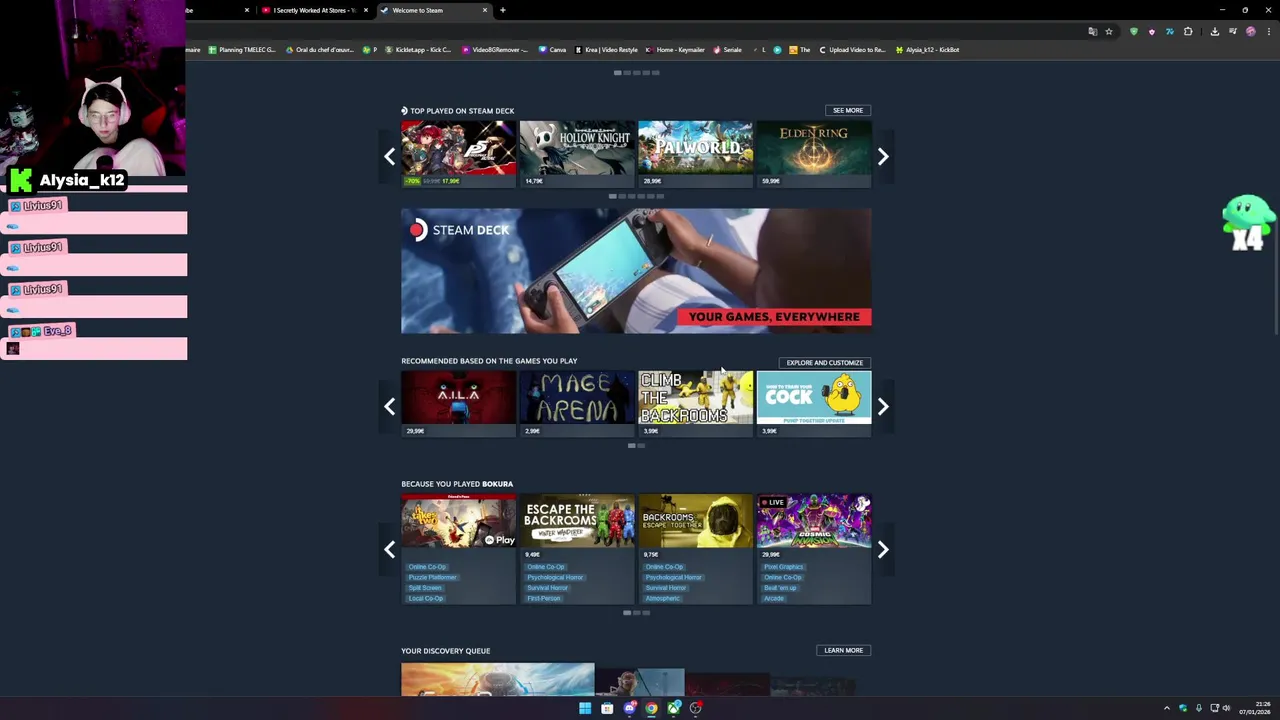1280x720 pixels.
Task: Open the Chrome profile avatar
Action: (x=1250, y=31)
